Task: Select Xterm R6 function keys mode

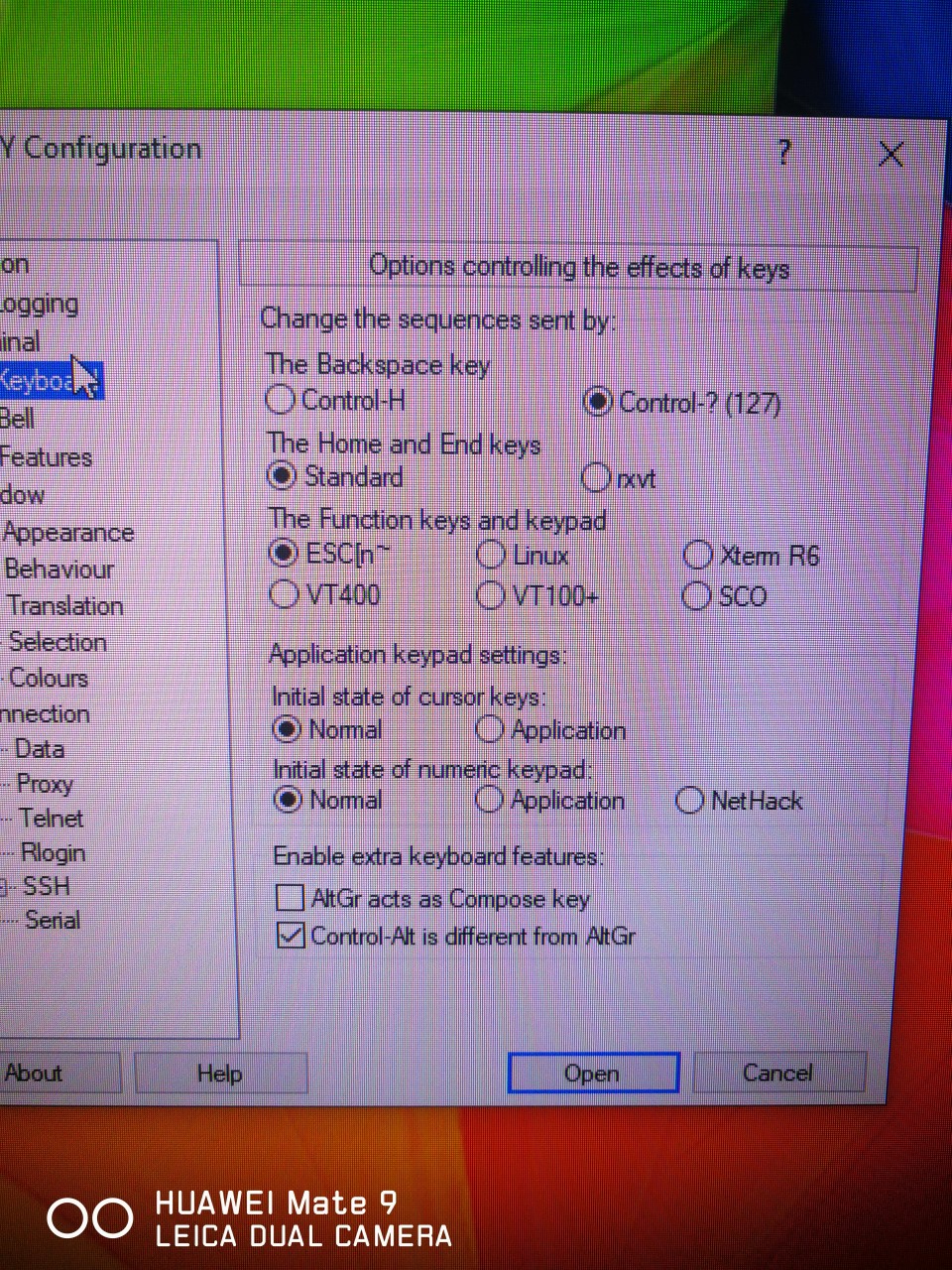Action: 698,555
